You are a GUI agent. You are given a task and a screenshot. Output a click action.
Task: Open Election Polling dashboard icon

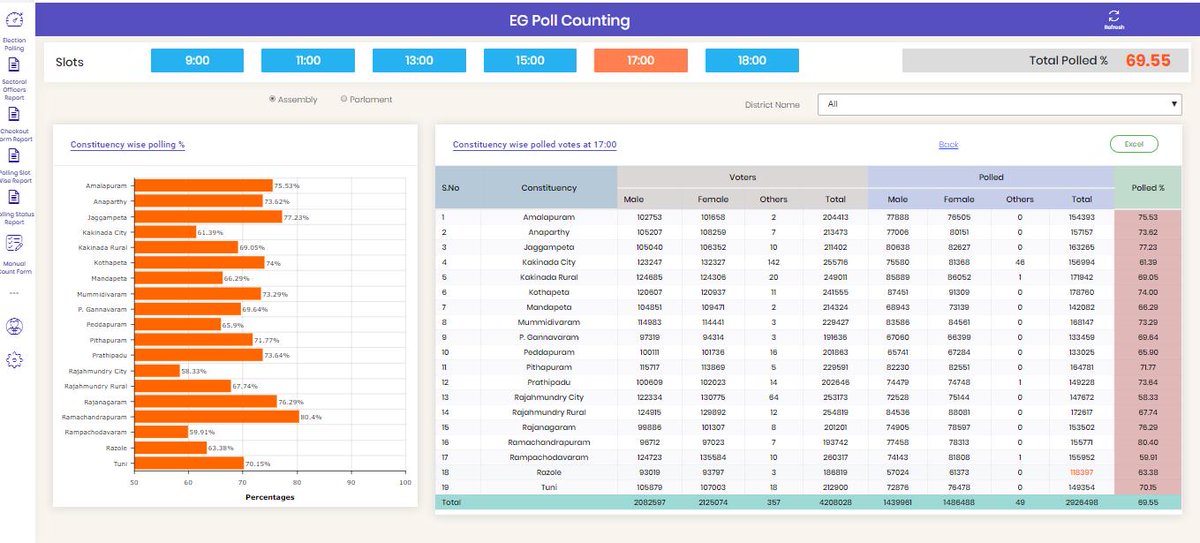15,19
